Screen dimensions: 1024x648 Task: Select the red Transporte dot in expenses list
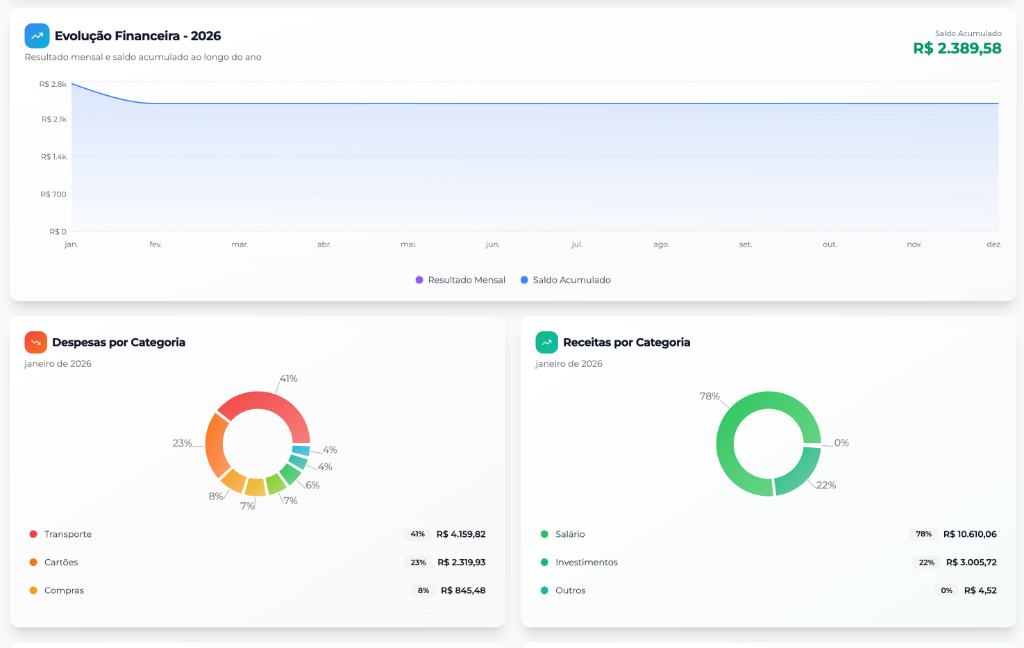pyautogui.click(x=33, y=534)
